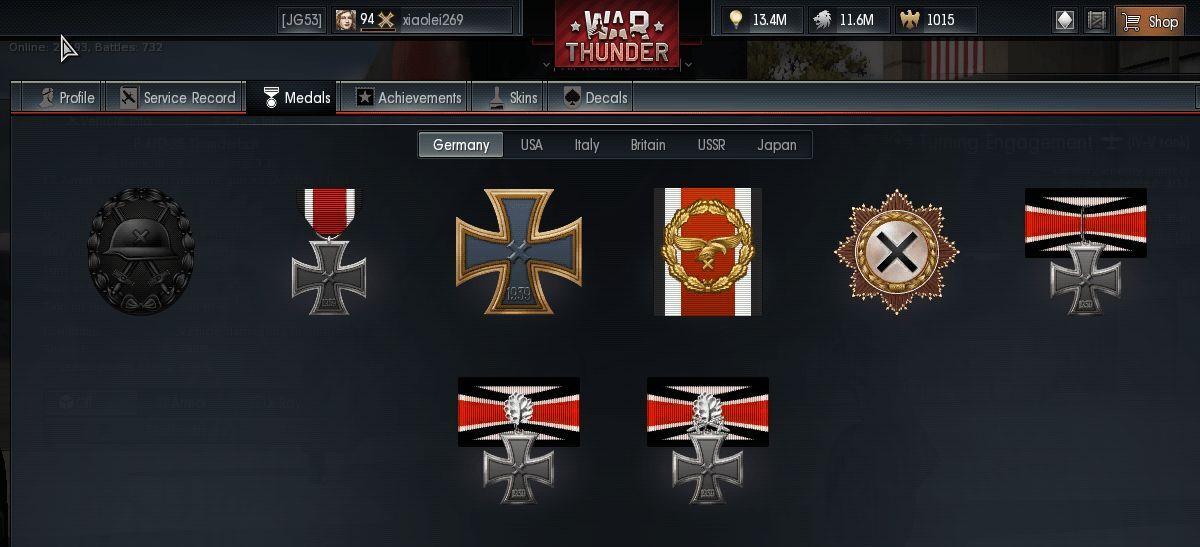Select Italy nation filter

tap(587, 145)
